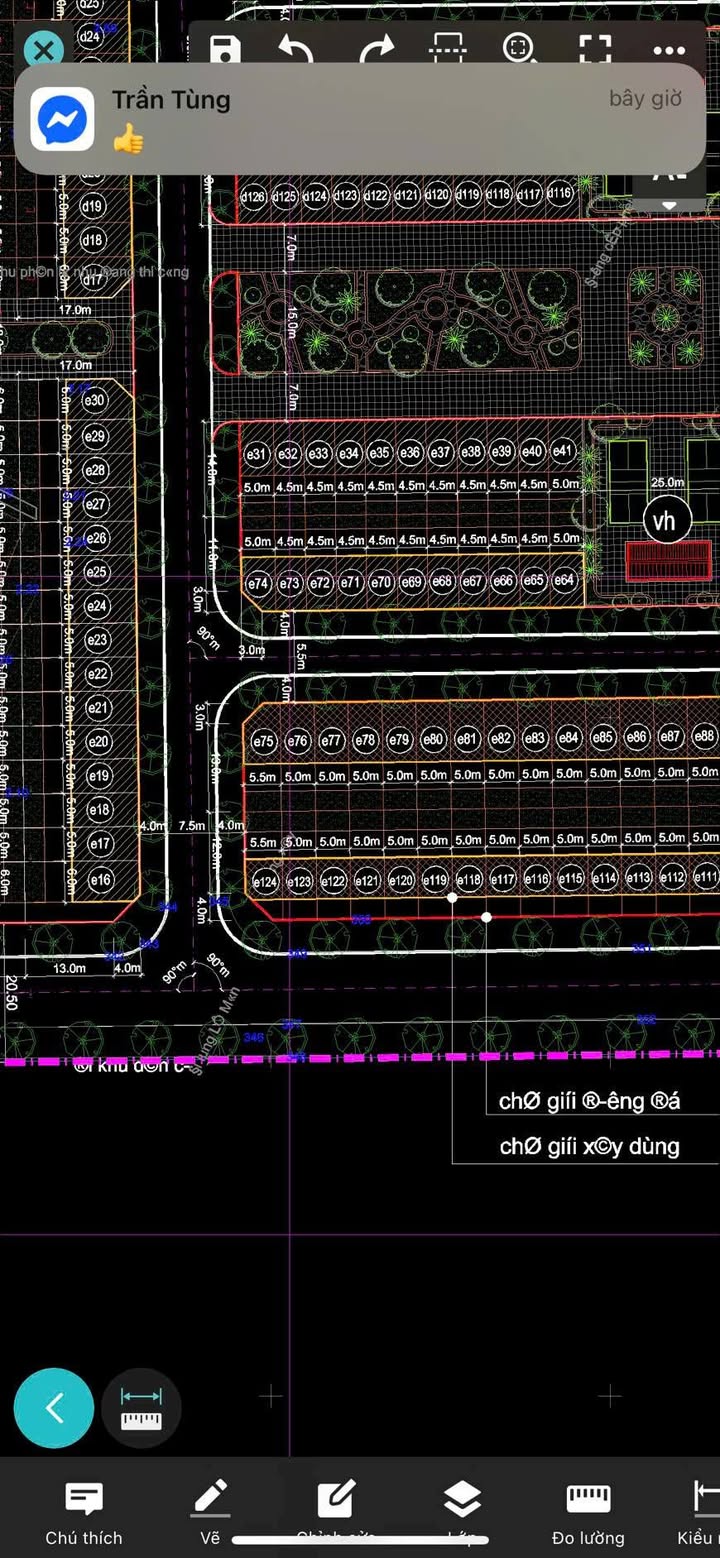This screenshot has width=720, height=1558.
Task: Tap the vh circle label on the plan
Action: point(664,521)
